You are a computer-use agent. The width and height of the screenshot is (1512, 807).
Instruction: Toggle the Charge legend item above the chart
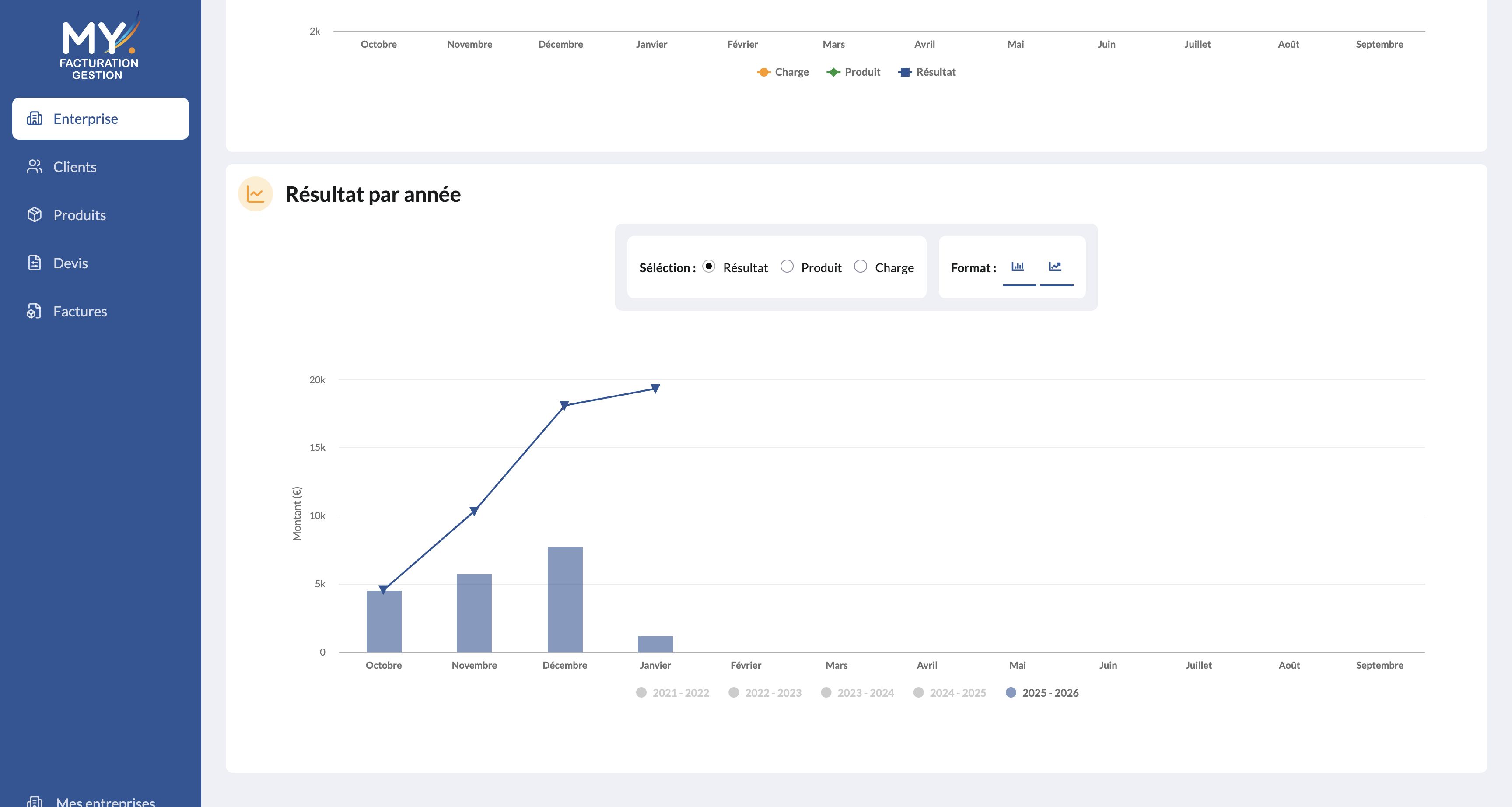click(x=783, y=72)
